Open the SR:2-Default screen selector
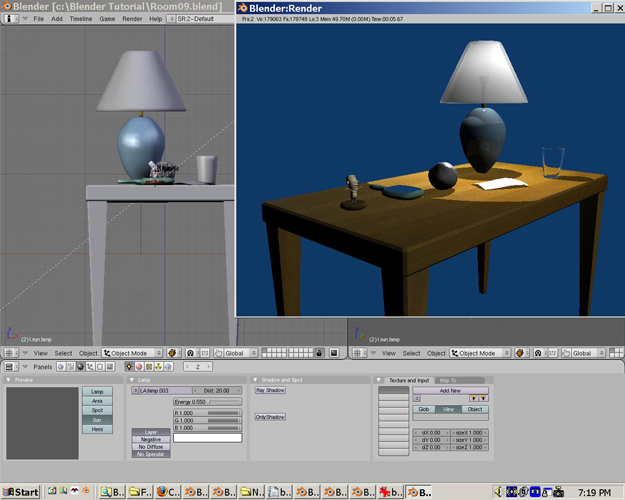This screenshot has height=500, width=625. pyautogui.click(x=195, y=19)
